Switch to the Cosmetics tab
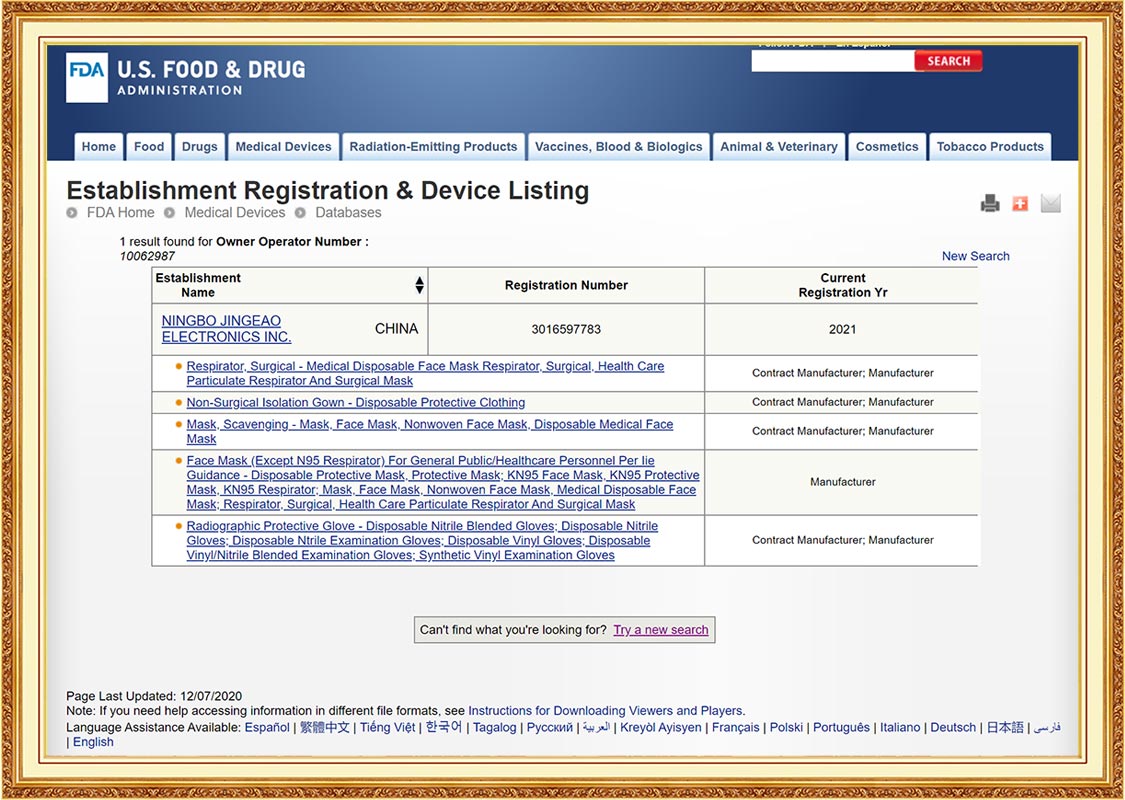Screen dimensions: 1125x800 (x=887, y=146)
